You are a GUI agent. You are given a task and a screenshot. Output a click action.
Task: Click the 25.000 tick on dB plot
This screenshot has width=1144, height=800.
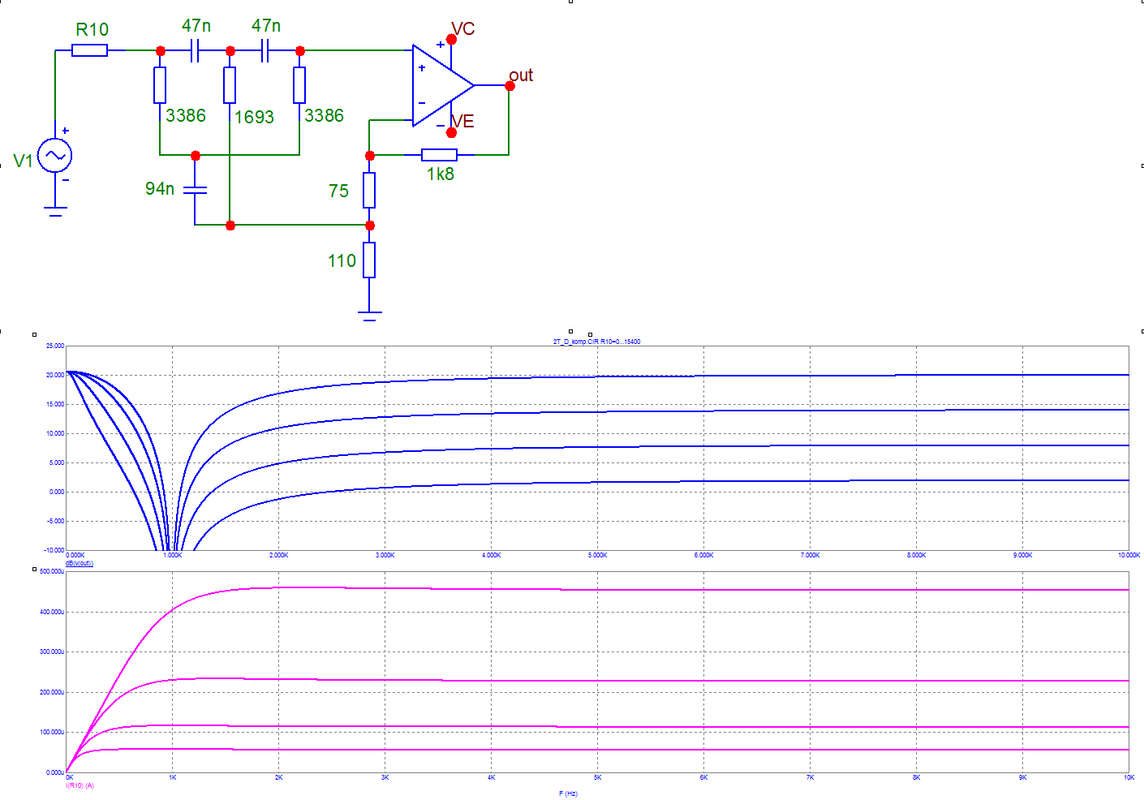(55, 346)
